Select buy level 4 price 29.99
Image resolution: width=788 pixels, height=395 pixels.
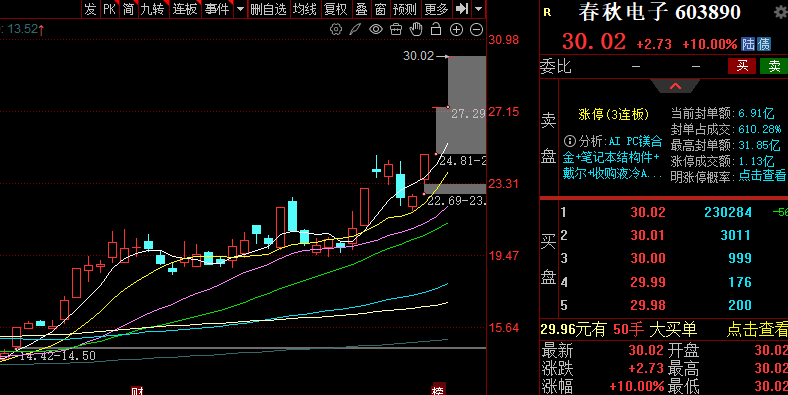coord(648,282)
